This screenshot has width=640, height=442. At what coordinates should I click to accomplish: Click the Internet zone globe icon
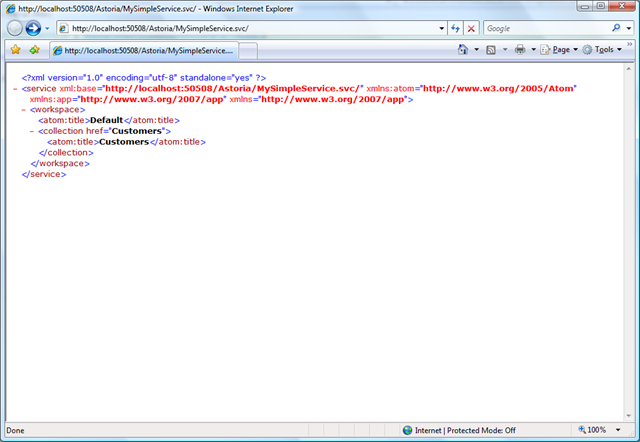(407, 430)
